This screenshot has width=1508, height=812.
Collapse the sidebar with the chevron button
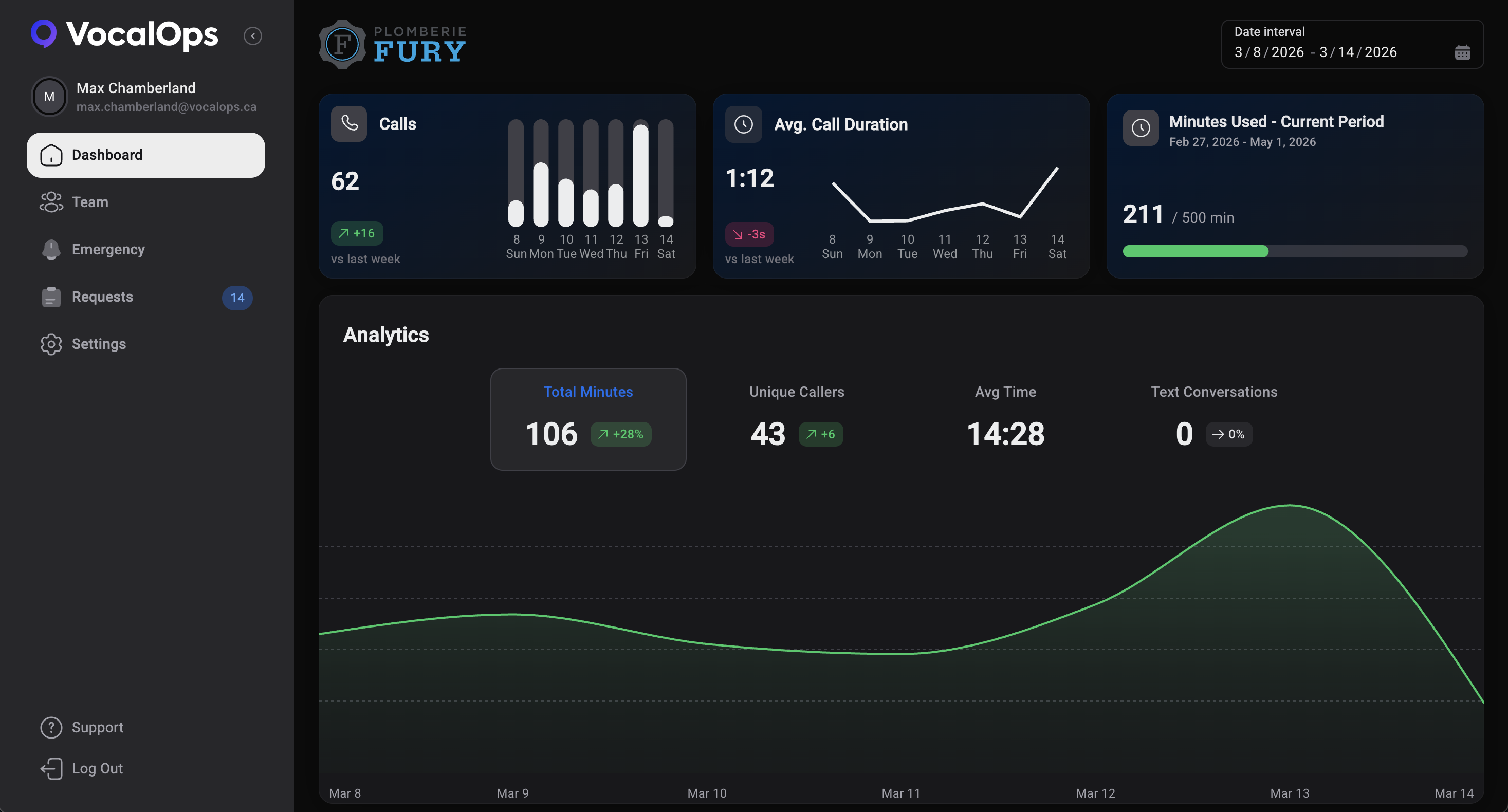(252, 35)
